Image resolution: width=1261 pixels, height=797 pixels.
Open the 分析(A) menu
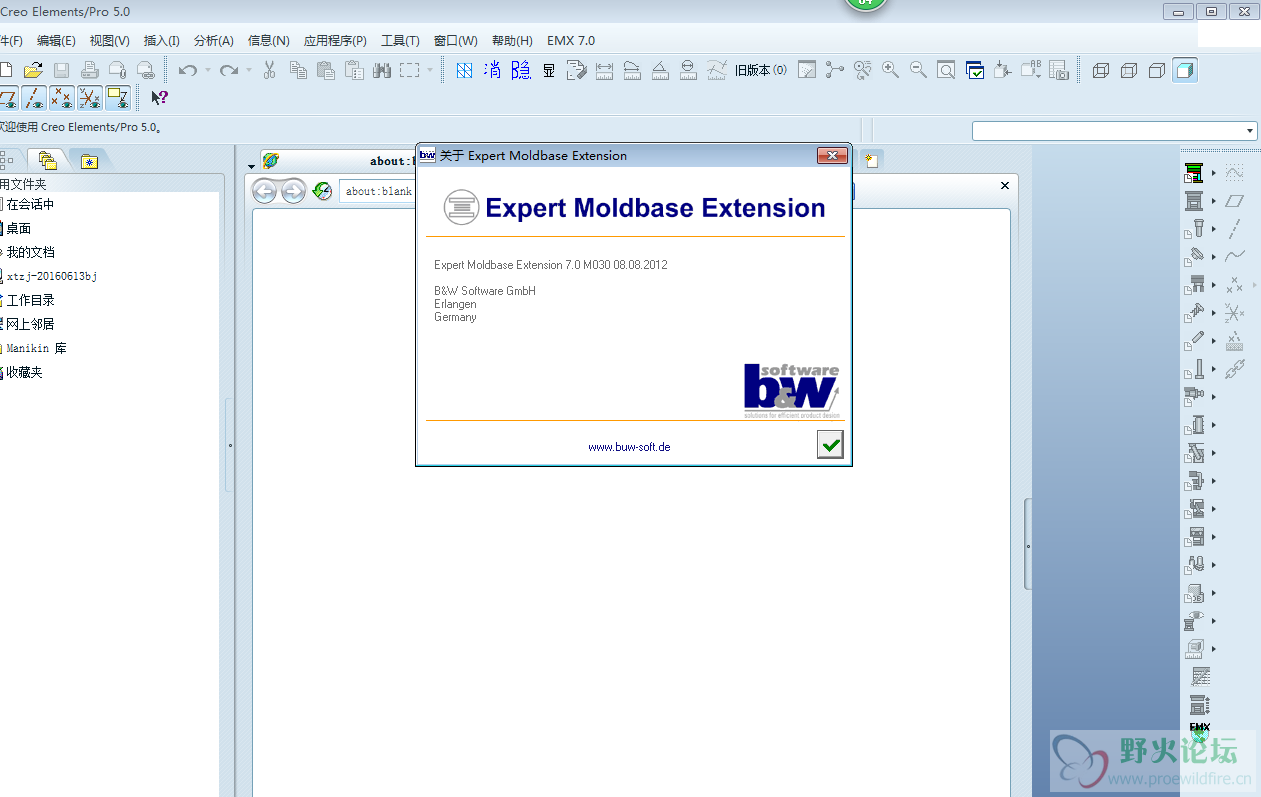point(214,41)
